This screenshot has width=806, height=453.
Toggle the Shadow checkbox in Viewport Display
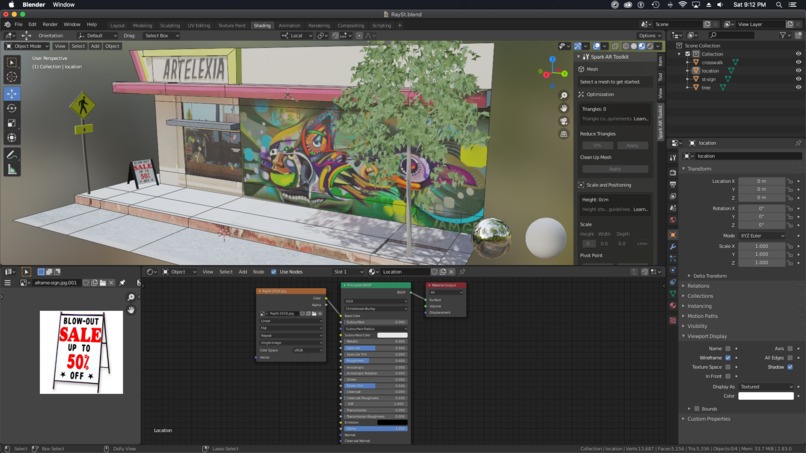(790, 367)
